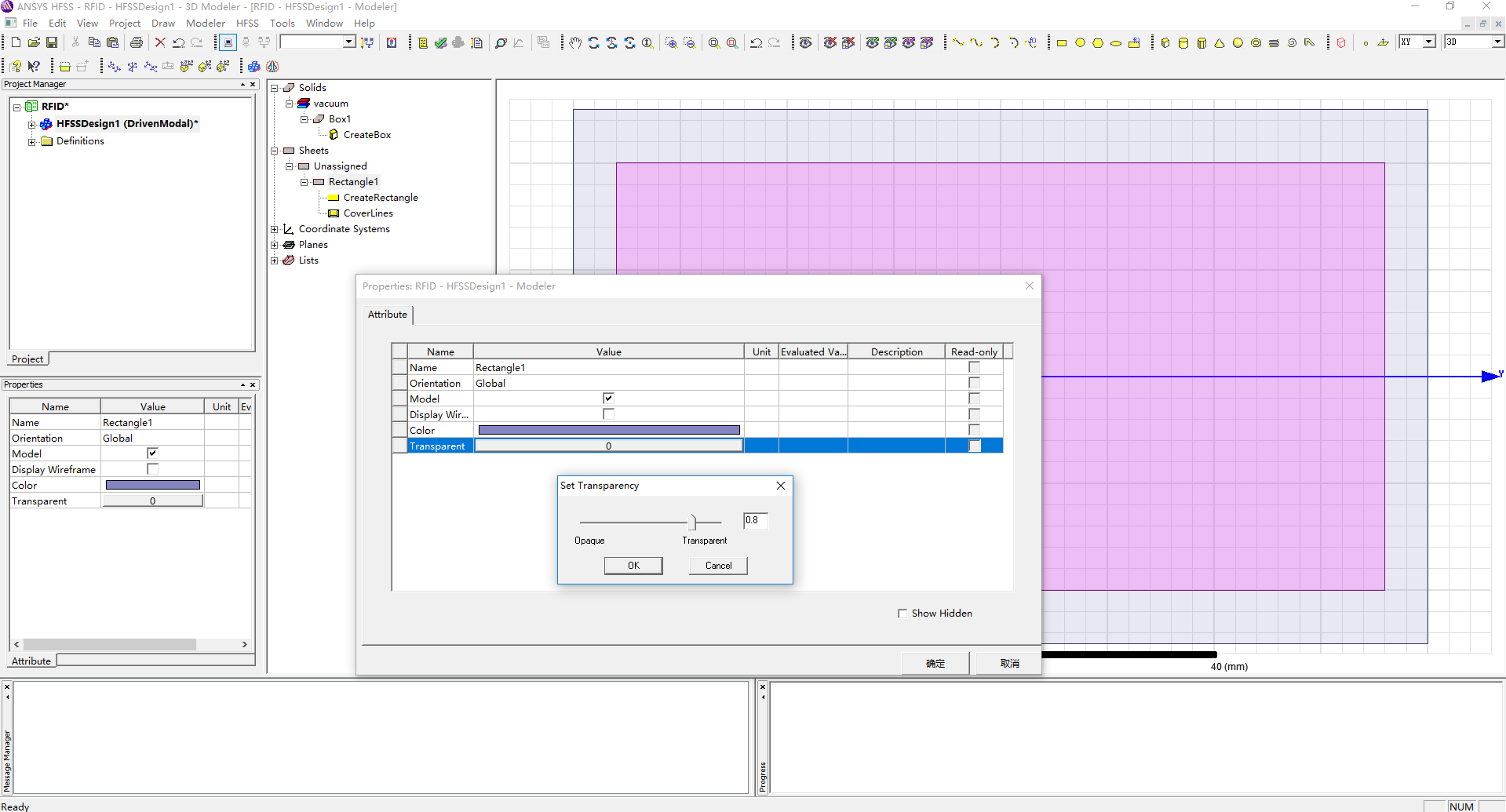Expand the Definitions node in Project Manager
1506x812 pixels.
click(31, 142)
